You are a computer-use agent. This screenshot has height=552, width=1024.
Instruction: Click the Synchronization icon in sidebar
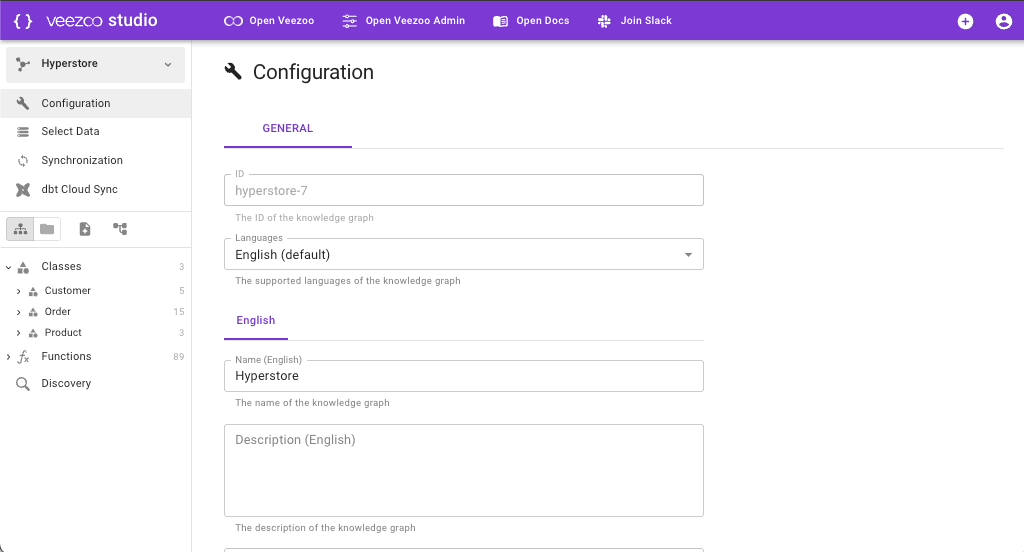[x=23, y=160]
